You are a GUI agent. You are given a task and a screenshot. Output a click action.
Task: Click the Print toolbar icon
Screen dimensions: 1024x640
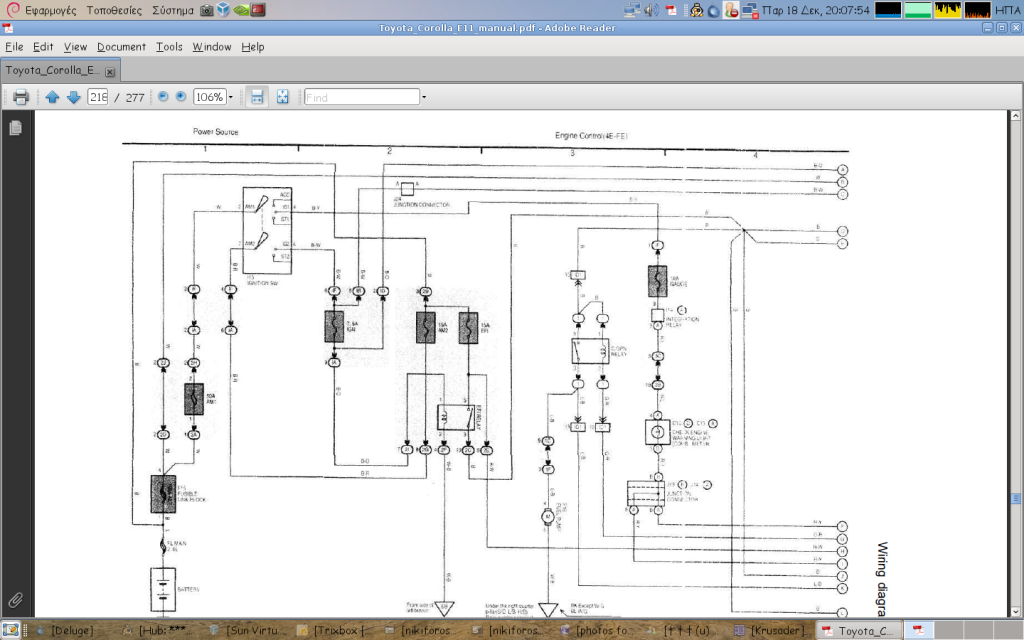[21, 97]
